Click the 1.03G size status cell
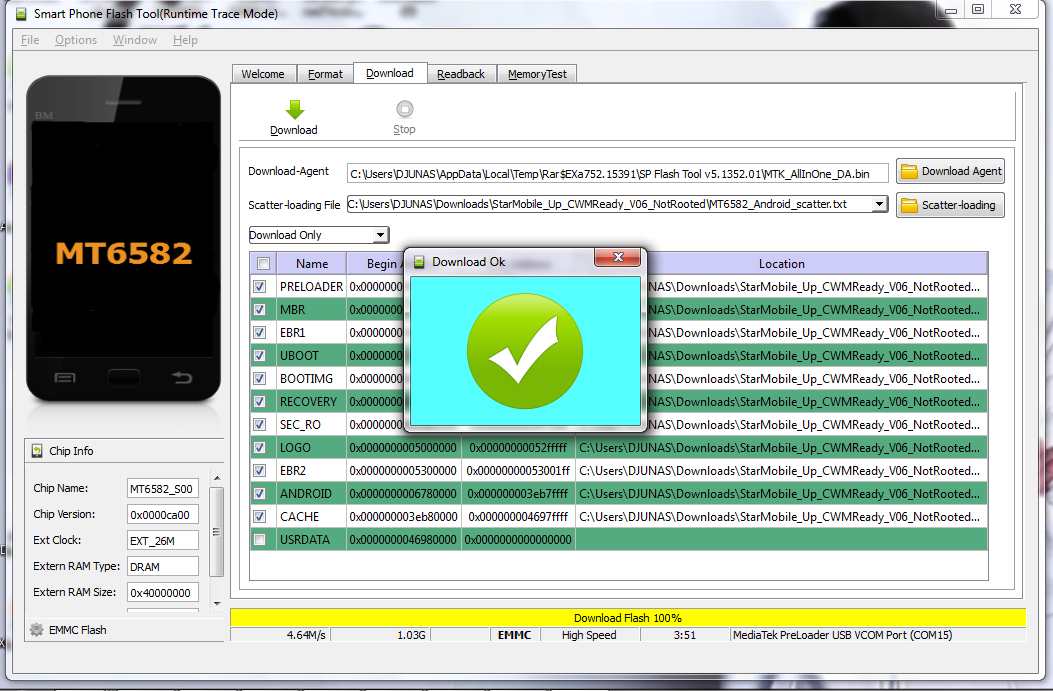Image resolution: width=1053 pixels, height=691 pixels. [380, 635]
